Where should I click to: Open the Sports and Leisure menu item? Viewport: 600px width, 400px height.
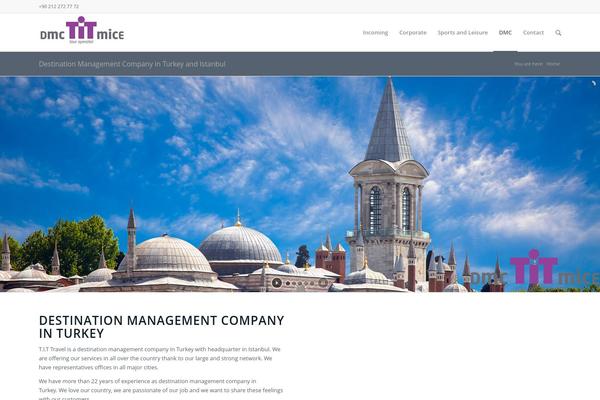tap(463, 33)
